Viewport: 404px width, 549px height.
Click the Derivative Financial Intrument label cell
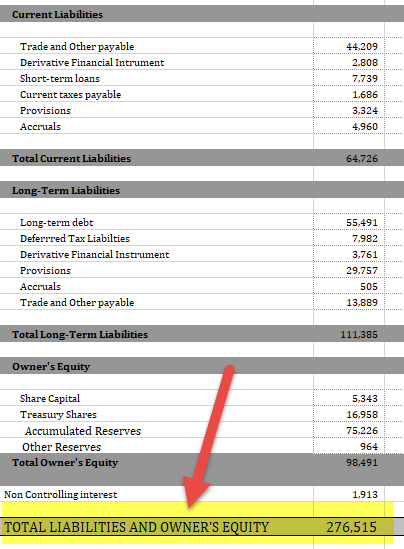[157, 62]
